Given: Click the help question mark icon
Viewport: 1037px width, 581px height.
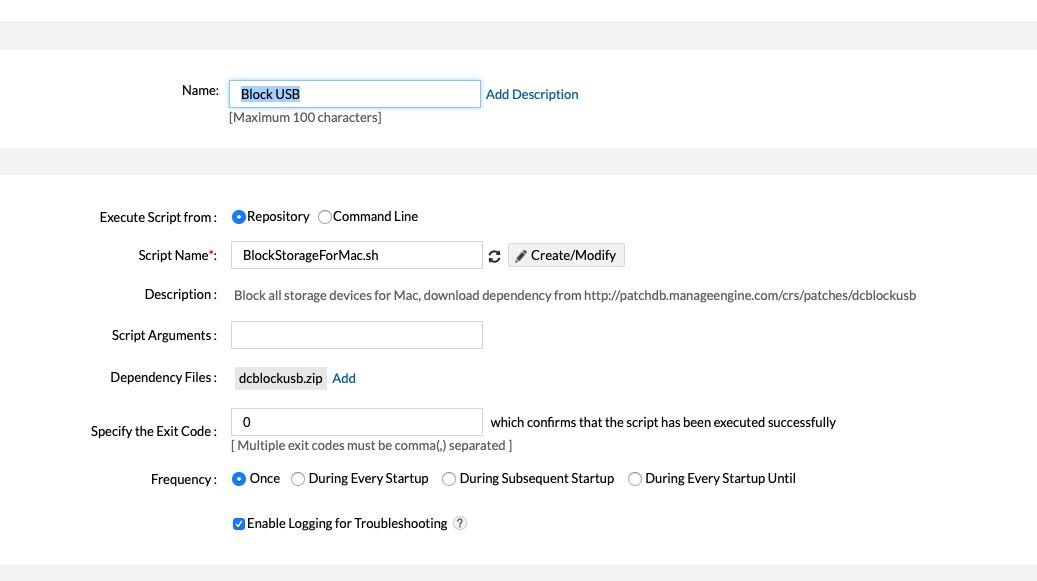Looking at the screenshot, I should [x=460, y=523].
